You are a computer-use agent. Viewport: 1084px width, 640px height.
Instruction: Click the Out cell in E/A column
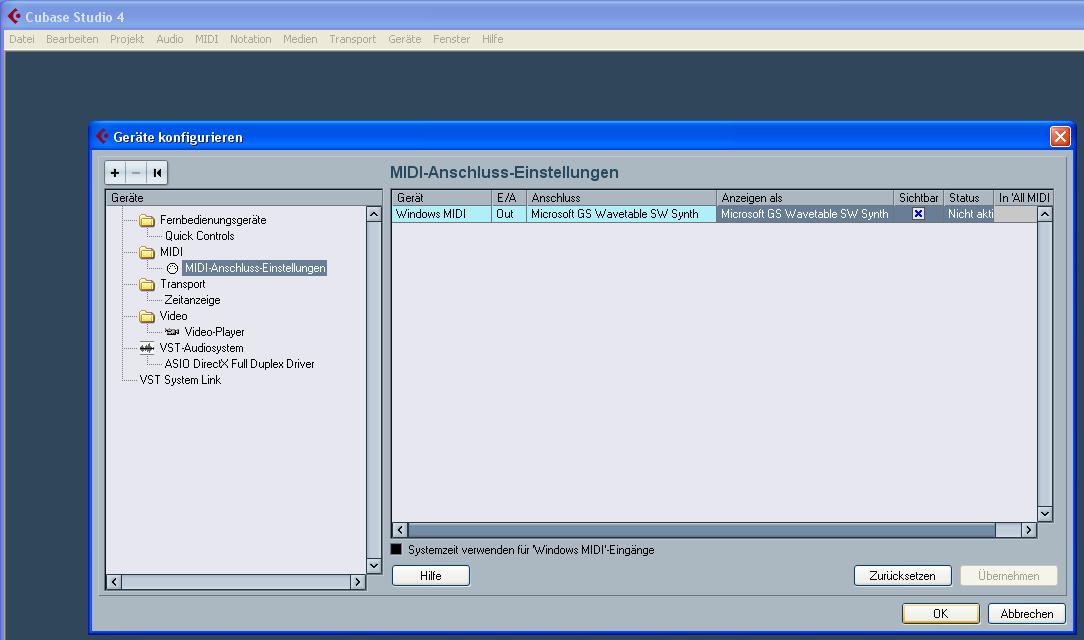tap(509, 214)
